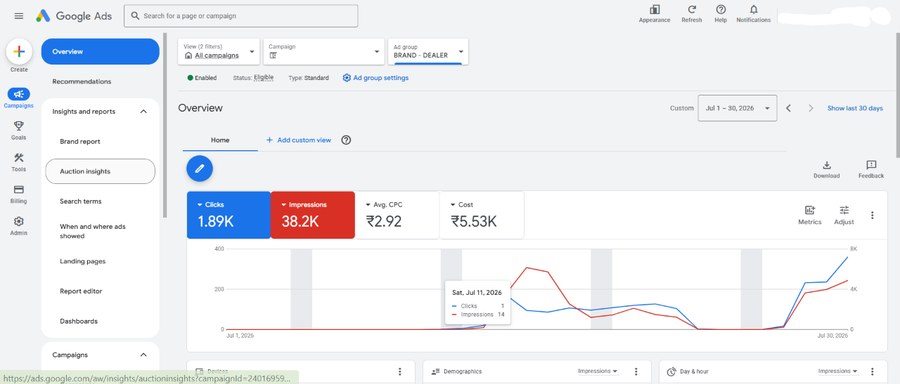Open the Ad group BRAND - DEALER dropdown
Image resolution: width=900 pixels, height=384 pixels.
tap(428, 52)
